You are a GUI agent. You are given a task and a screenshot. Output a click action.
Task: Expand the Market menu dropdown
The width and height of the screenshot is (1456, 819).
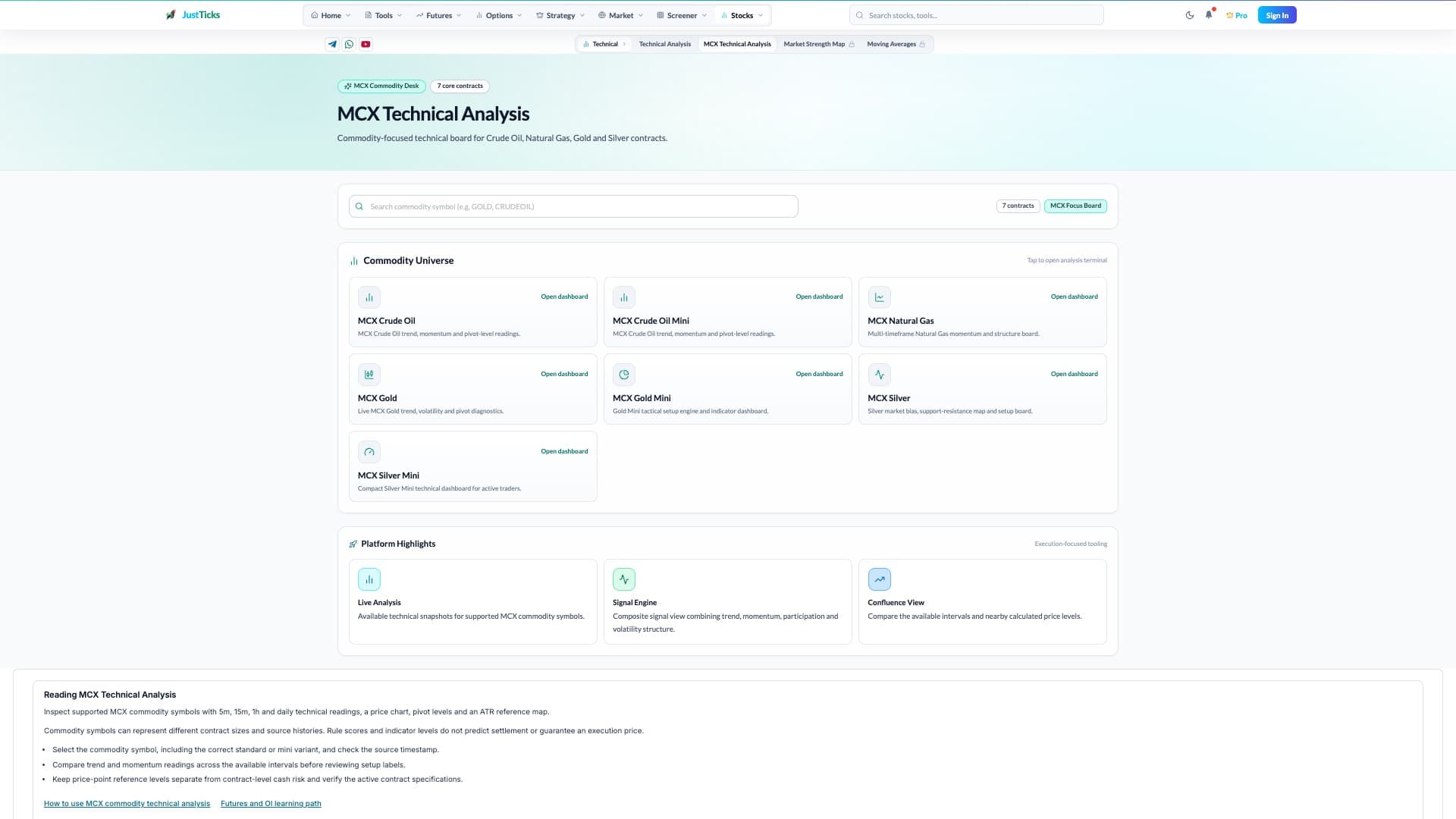tap(620, 15)
